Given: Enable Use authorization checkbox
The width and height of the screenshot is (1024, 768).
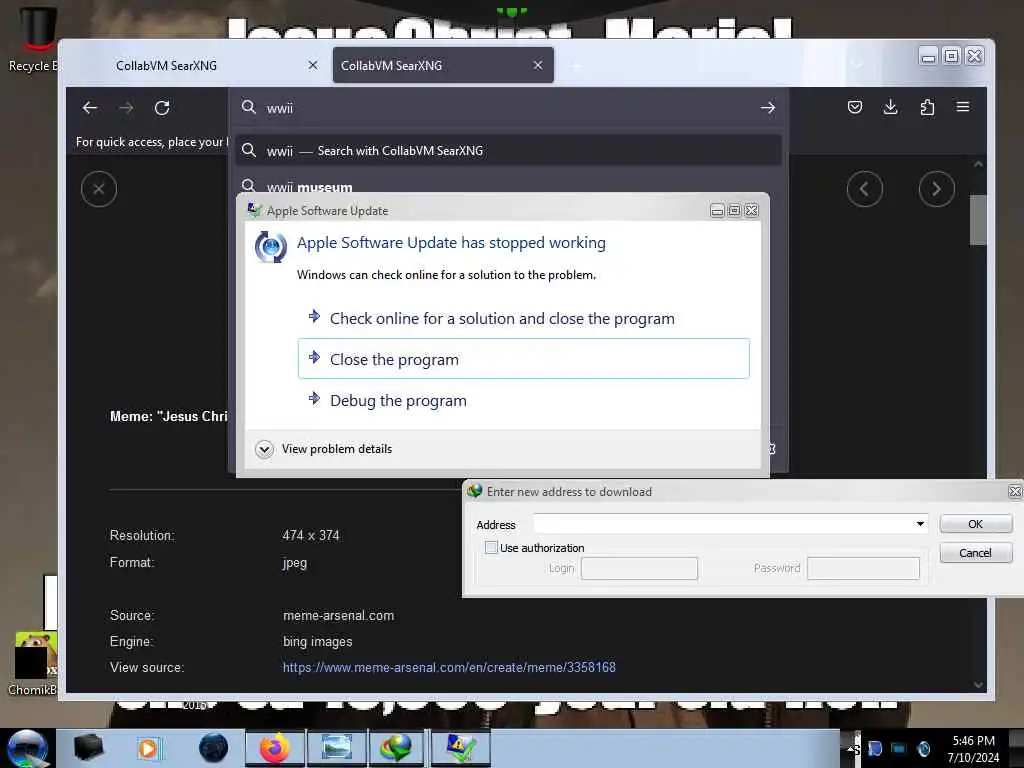Looking at the screenshot, I should 491,547.
